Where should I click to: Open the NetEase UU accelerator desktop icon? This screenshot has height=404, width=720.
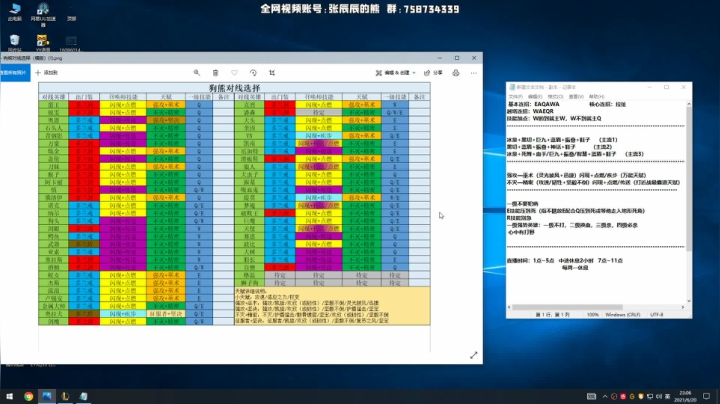click(43, 14)
